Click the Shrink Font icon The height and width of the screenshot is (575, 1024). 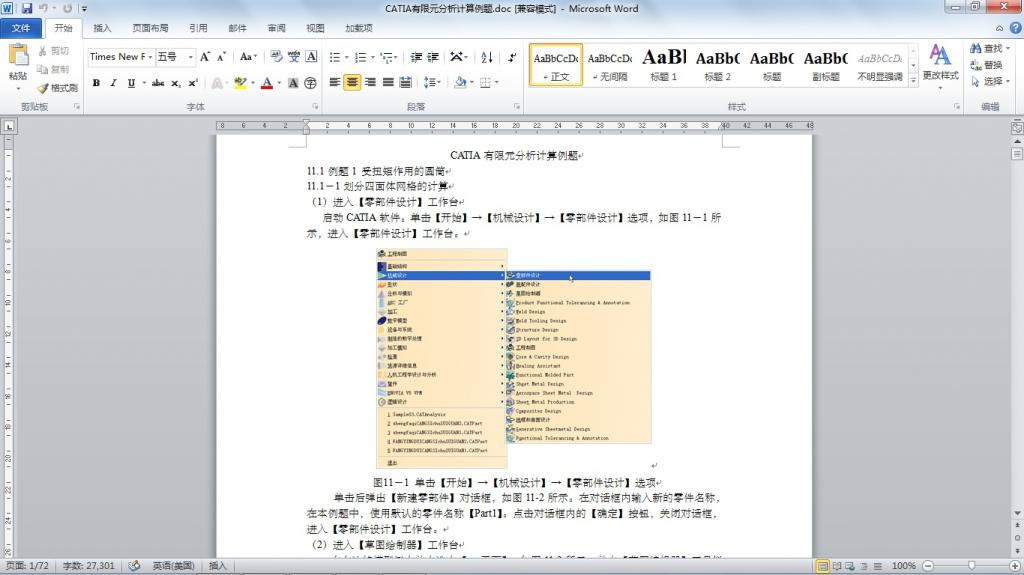point(221,57)
